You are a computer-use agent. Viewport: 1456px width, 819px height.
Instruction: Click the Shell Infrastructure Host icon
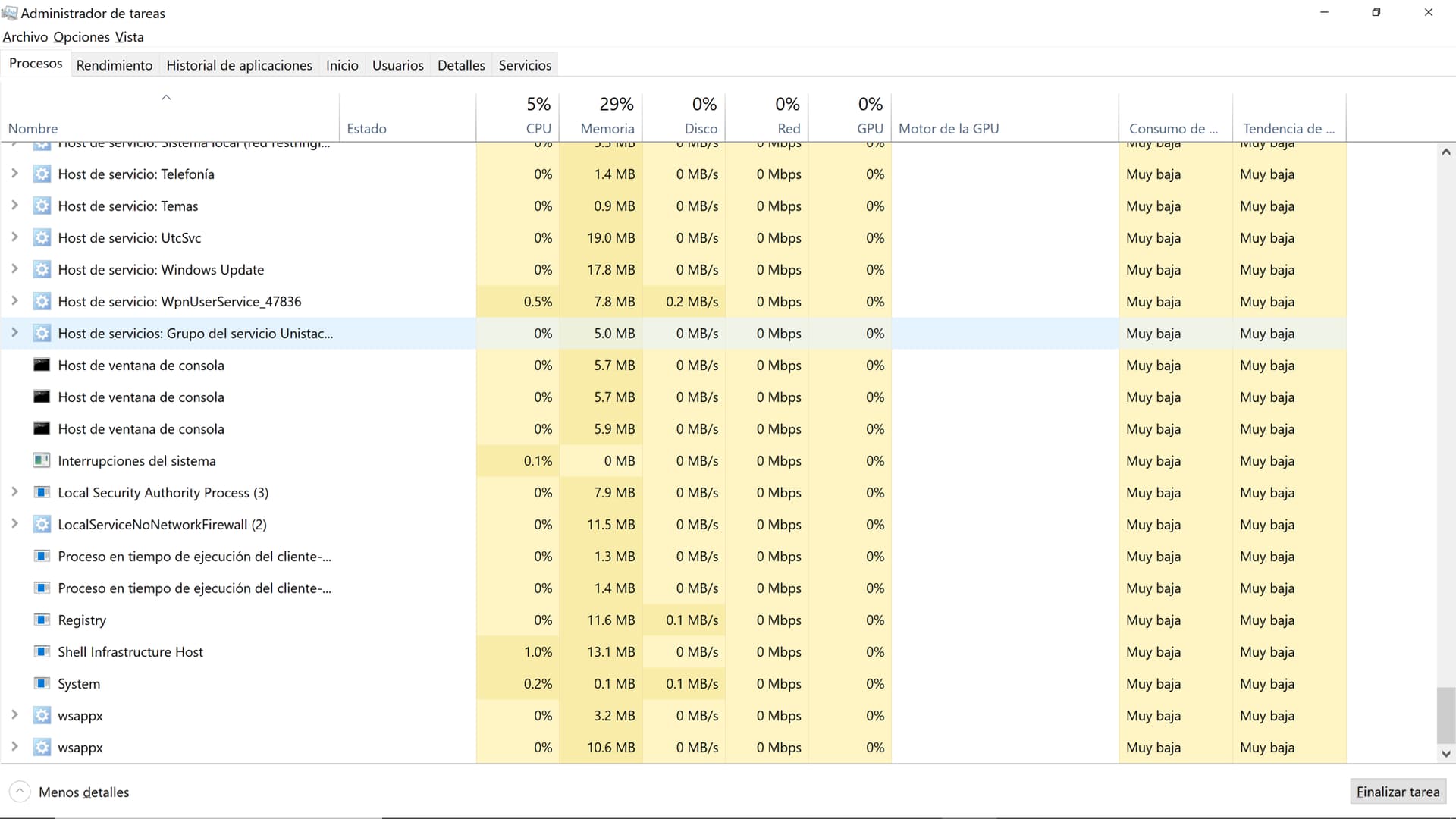click(x=42, y=651)
